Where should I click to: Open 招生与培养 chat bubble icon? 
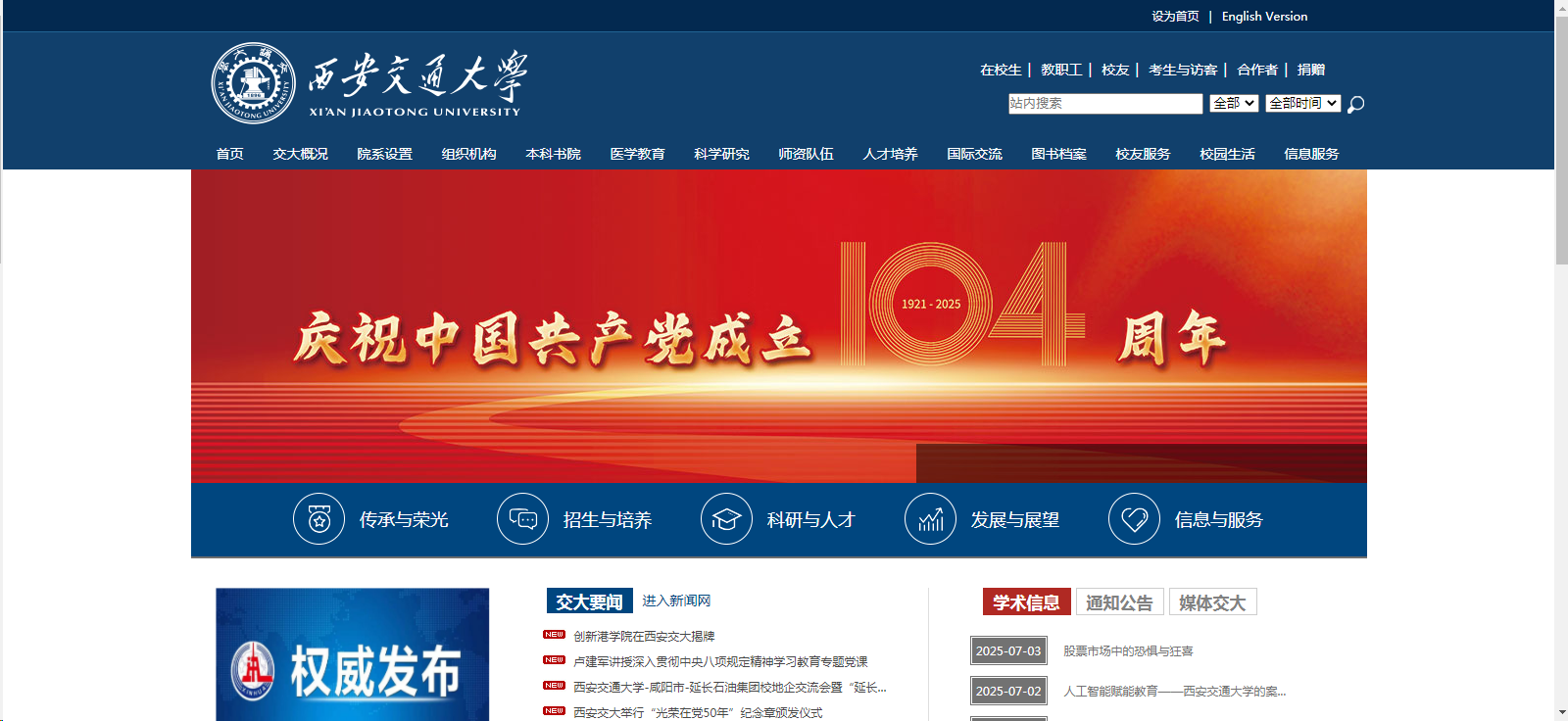click(522, 518)
